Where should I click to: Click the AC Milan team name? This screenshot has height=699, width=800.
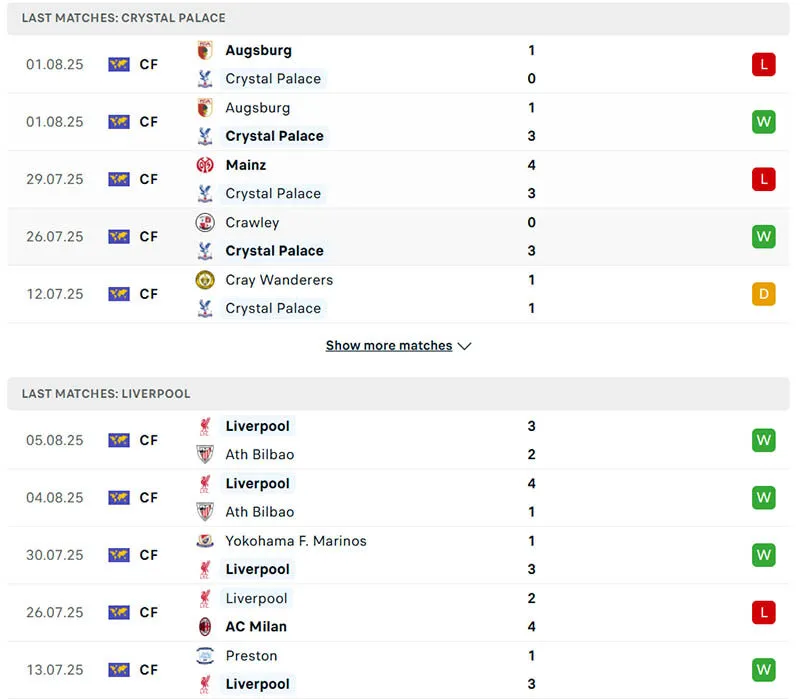pyautogui.click(x=256, y=626)
